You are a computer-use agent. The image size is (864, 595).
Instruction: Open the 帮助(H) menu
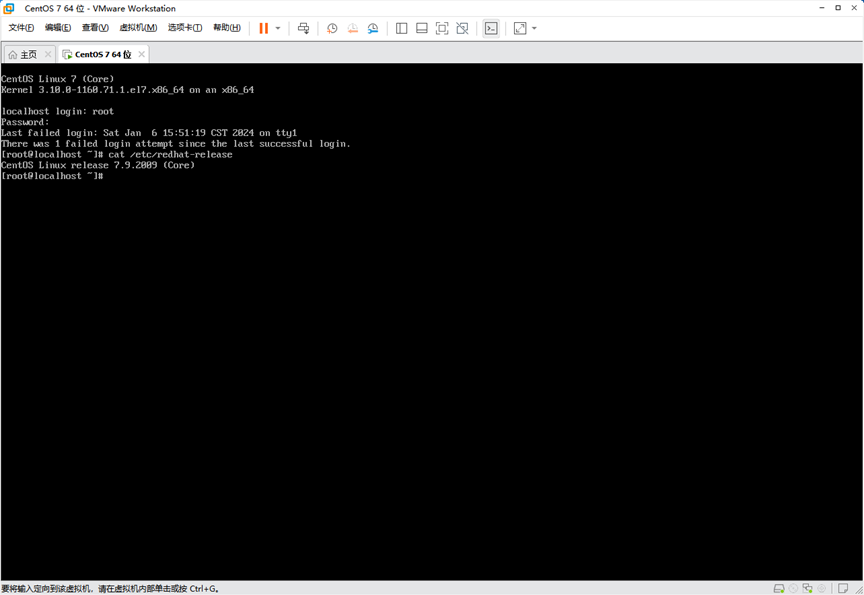[227, 28]
